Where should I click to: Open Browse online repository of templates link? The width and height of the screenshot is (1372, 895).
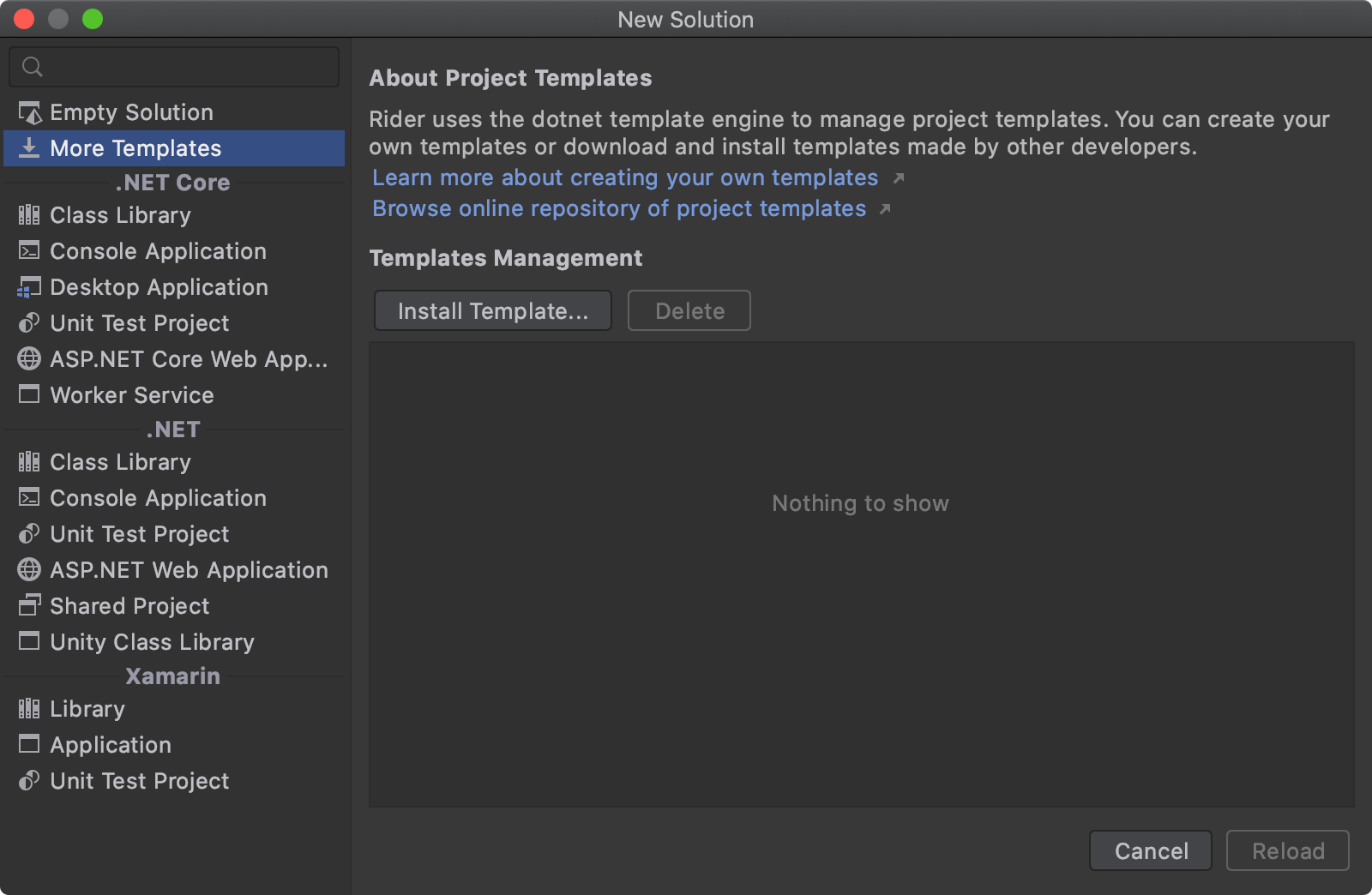coord(619,208)
